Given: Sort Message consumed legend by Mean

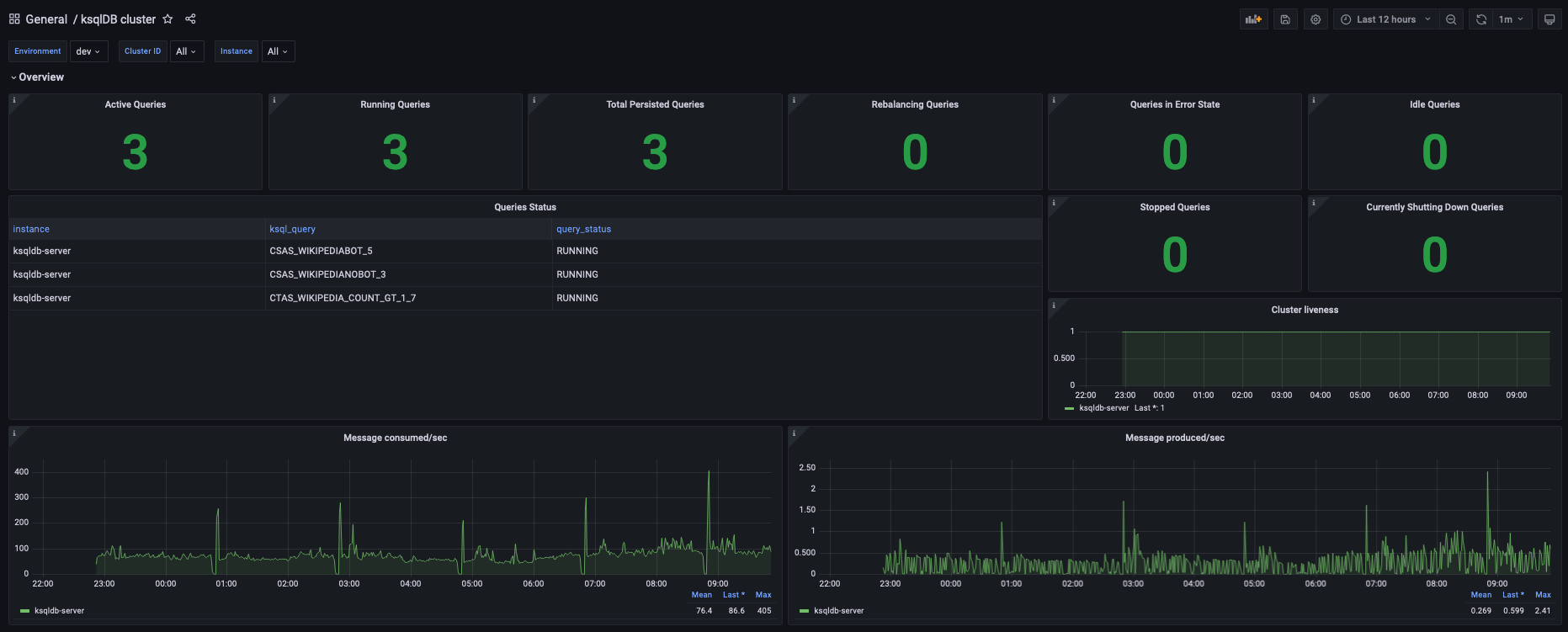Looking at the screenshot, I should pos(702,595).
